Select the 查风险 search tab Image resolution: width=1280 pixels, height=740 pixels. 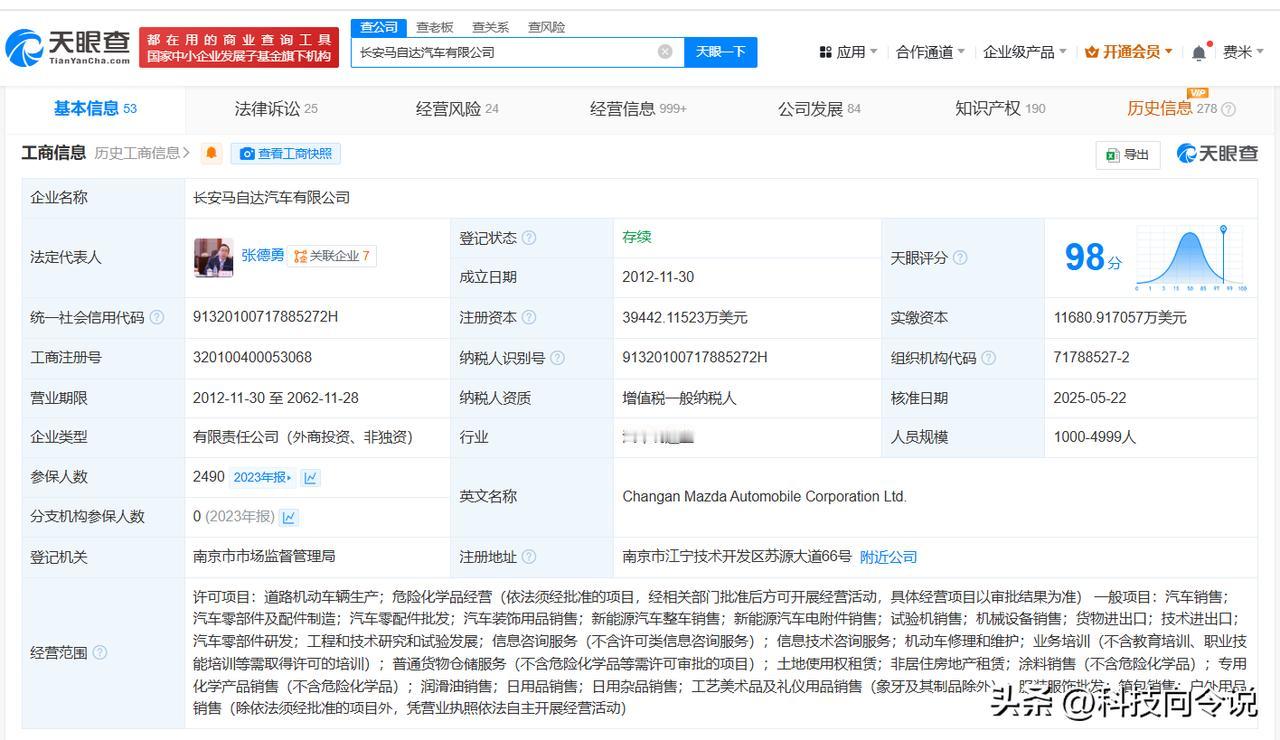click(x=547, y=27)
